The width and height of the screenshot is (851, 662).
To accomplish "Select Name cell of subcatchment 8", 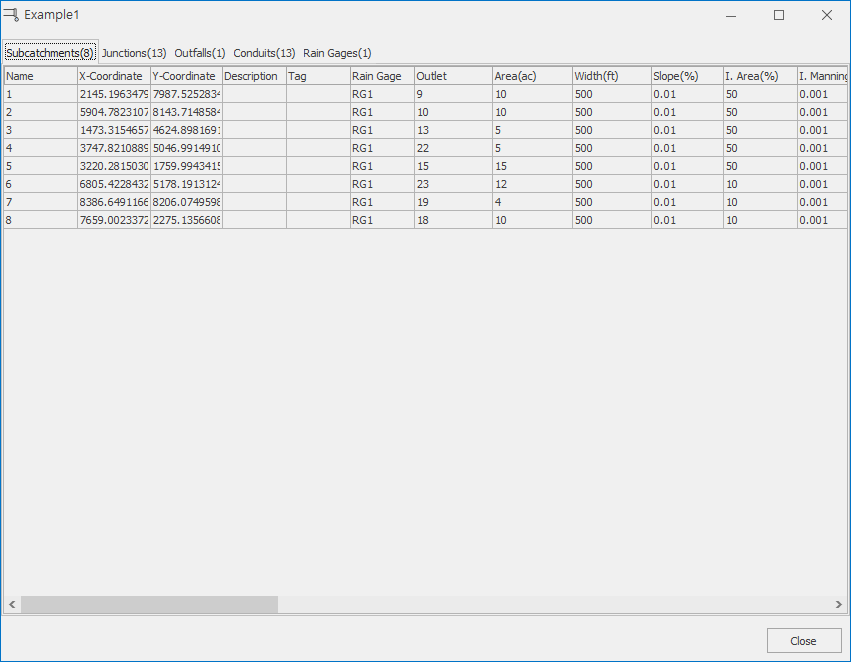I will 41,219.
